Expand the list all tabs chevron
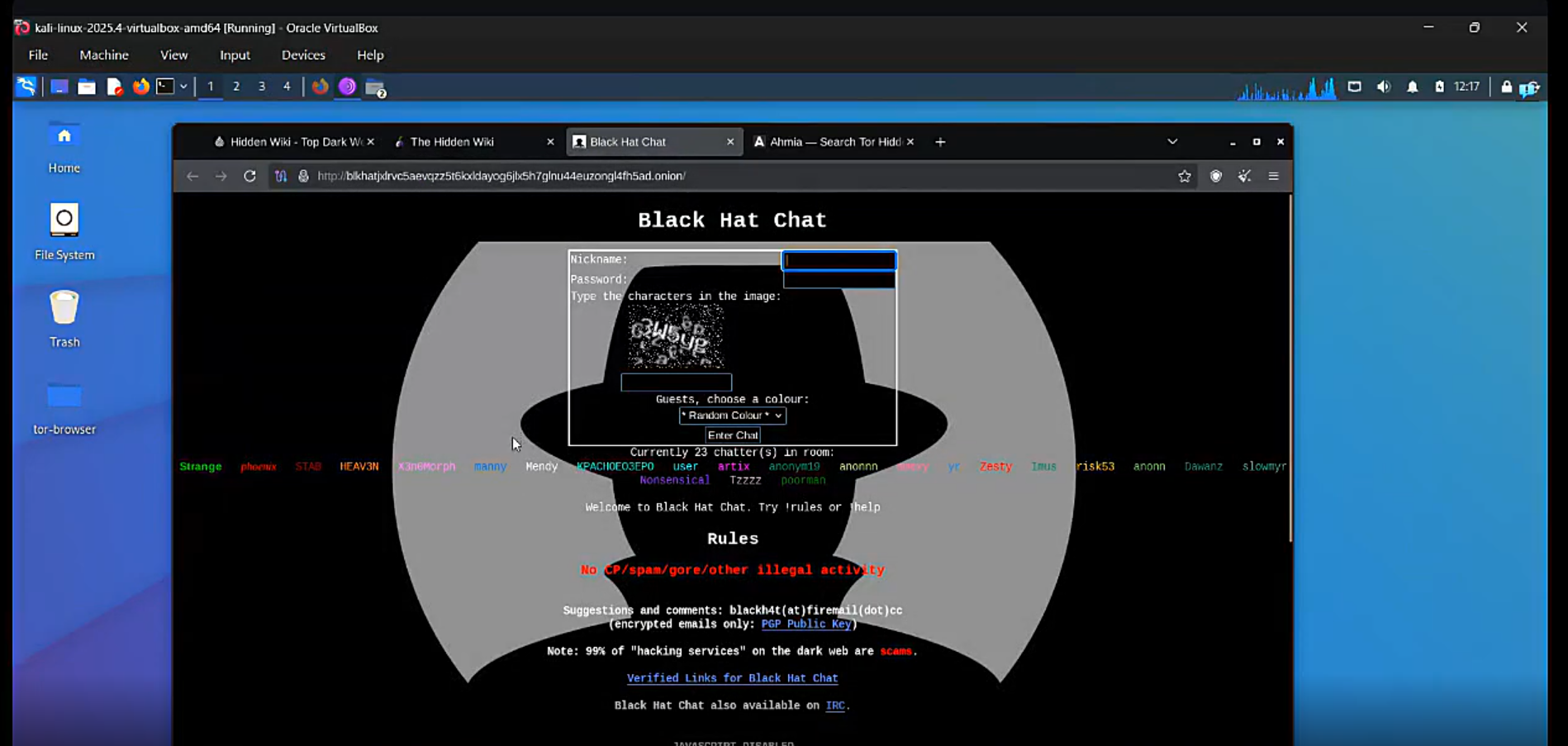This screenshot has height=746, width=1568. pyautogui.click(x=1172, y=142)
